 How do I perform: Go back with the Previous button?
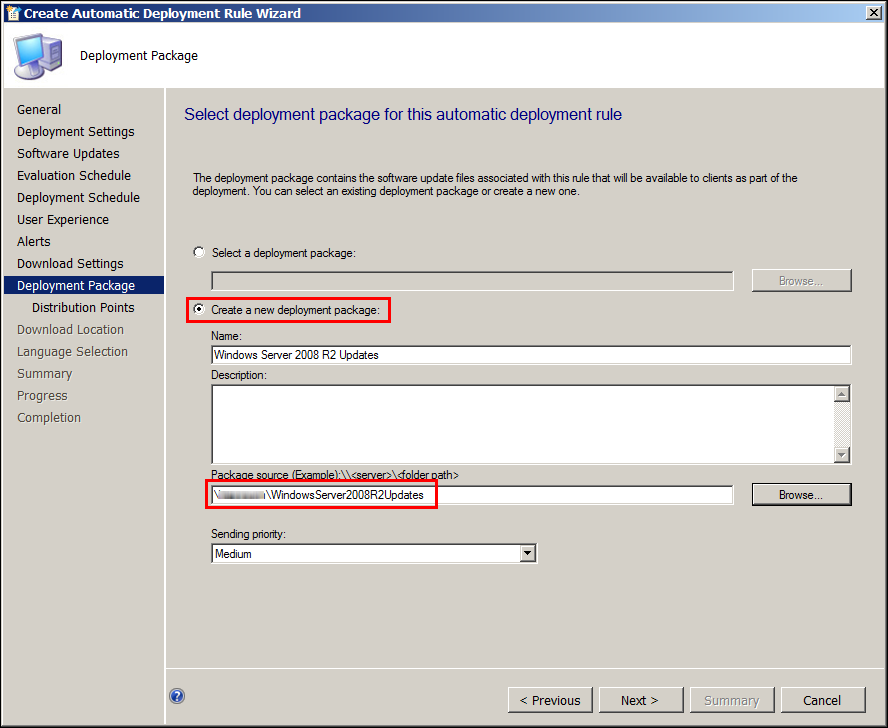point(550,700)
